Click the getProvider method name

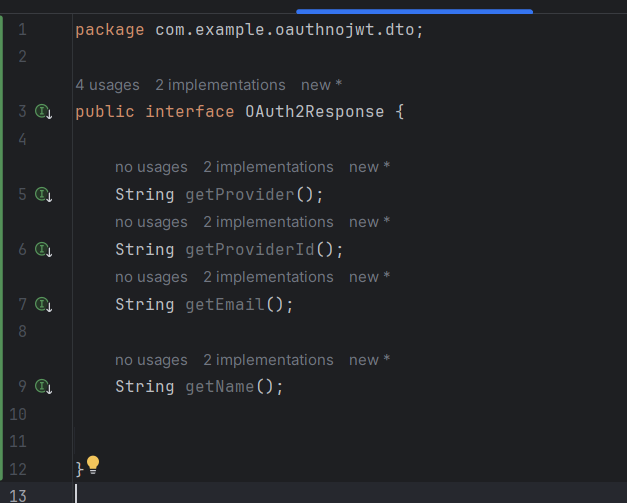pos(240,195)
